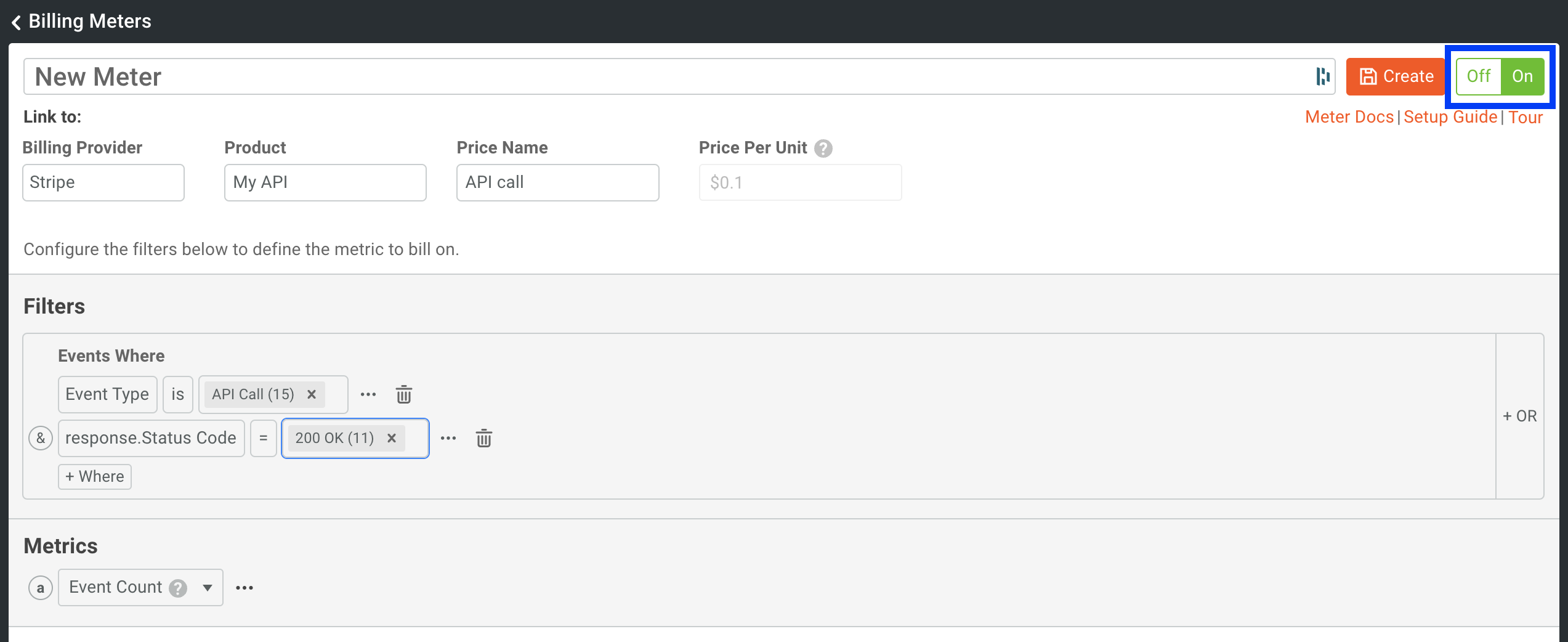Click the bar chart icon in meter name field
The height and width of the screenshot is (642, 1568).
pos(1323,76)
